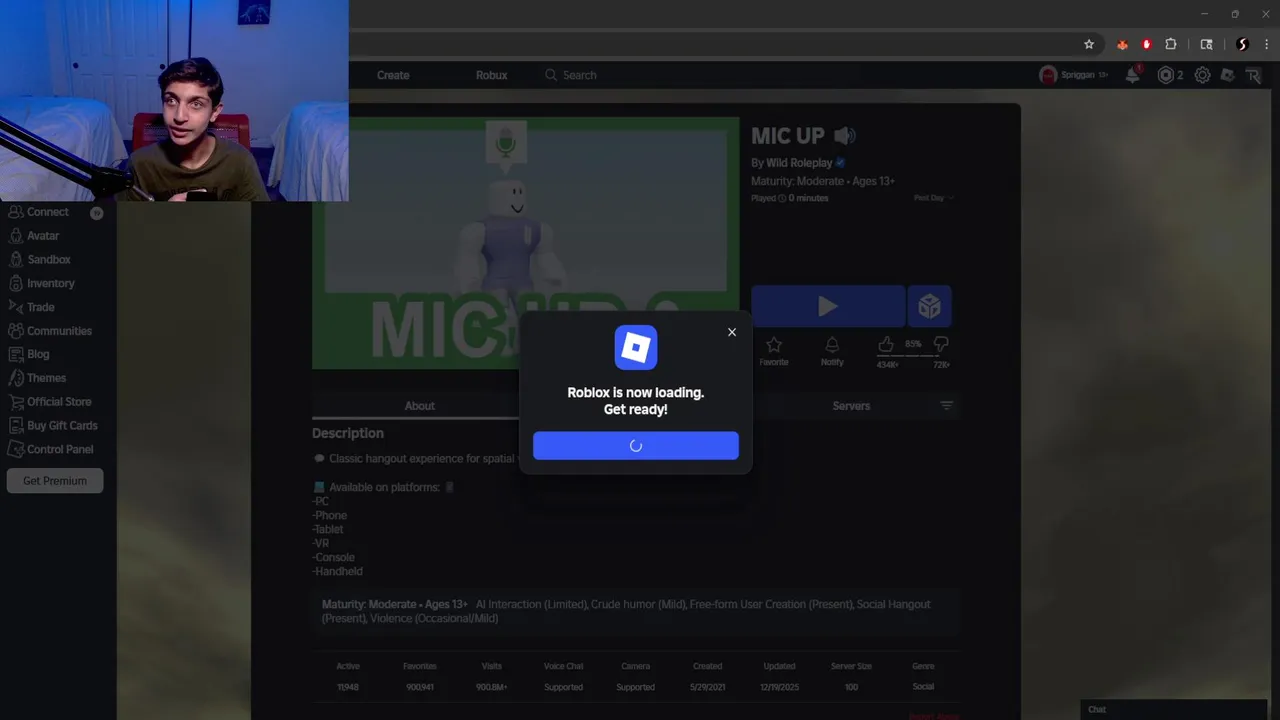
Task: Toggle Notify bell for MIC UP
Action: pyautogui.click(x=832, y=350)
